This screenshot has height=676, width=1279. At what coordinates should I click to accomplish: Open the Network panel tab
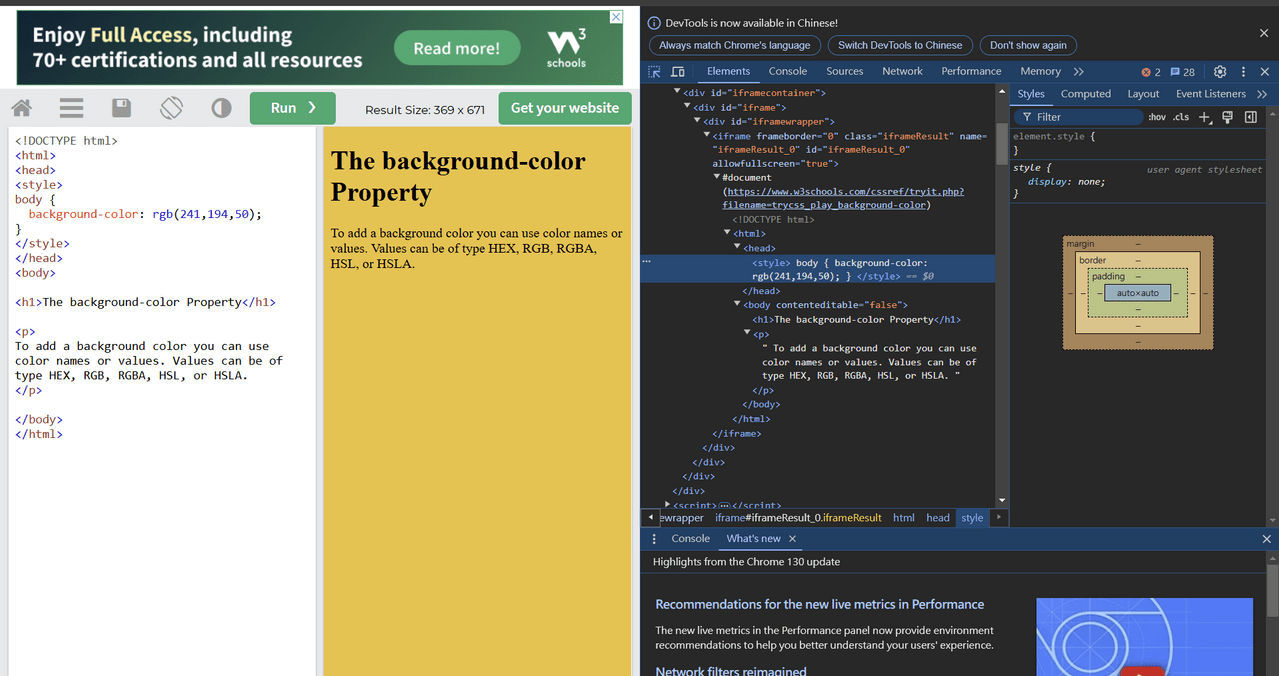click(x=902, y=71)
